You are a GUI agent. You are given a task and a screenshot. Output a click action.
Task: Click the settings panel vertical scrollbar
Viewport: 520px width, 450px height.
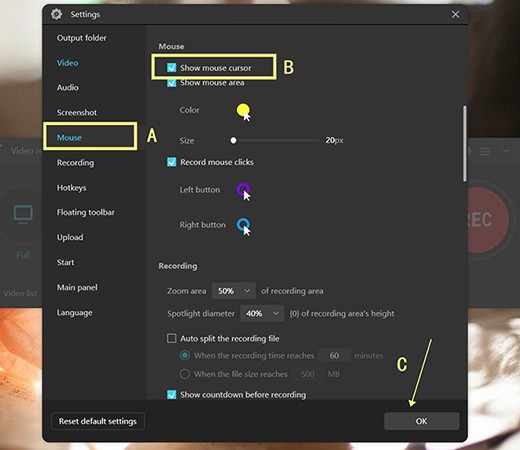(464, 144)
